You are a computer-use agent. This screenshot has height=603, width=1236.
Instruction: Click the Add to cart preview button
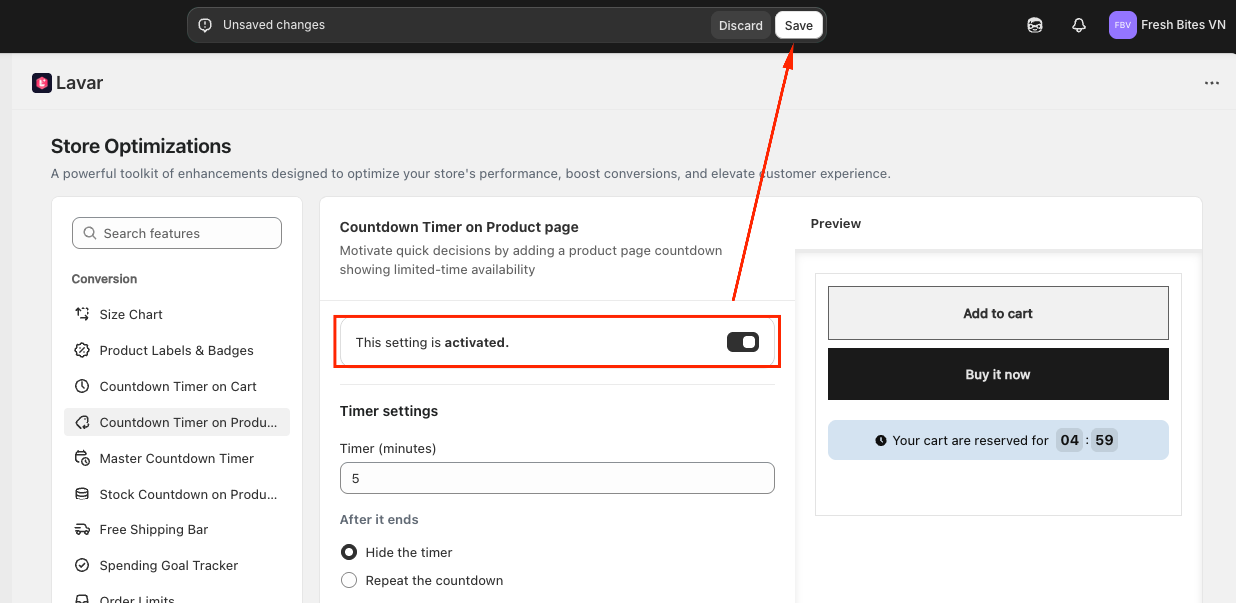pyautogui.click(x=998, y=313)
